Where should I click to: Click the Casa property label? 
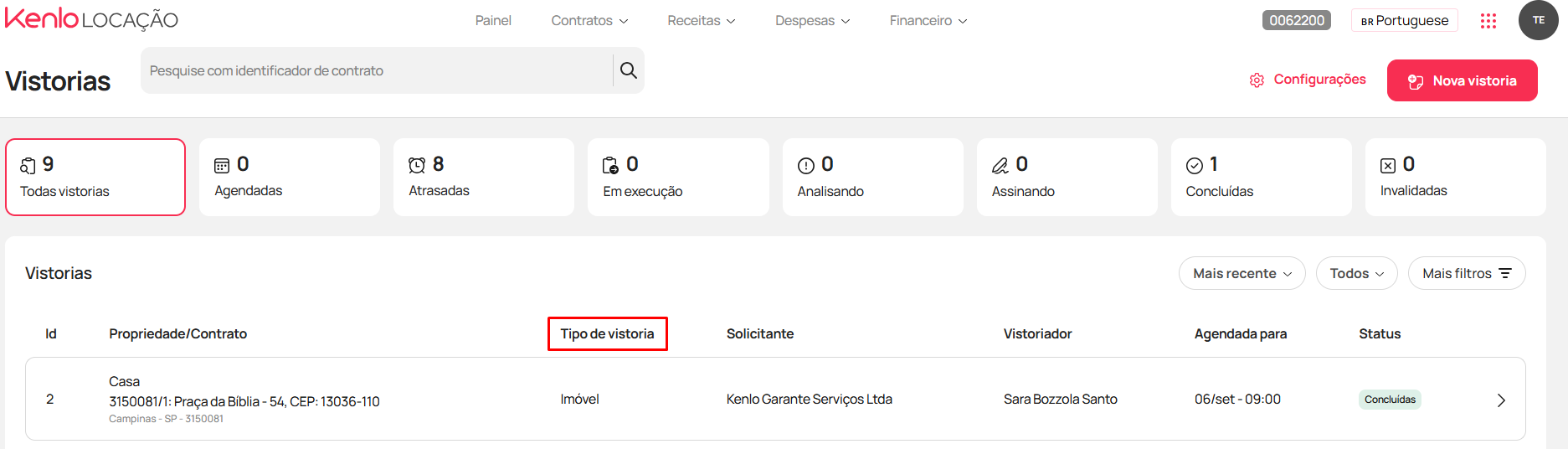coord(125,381)
